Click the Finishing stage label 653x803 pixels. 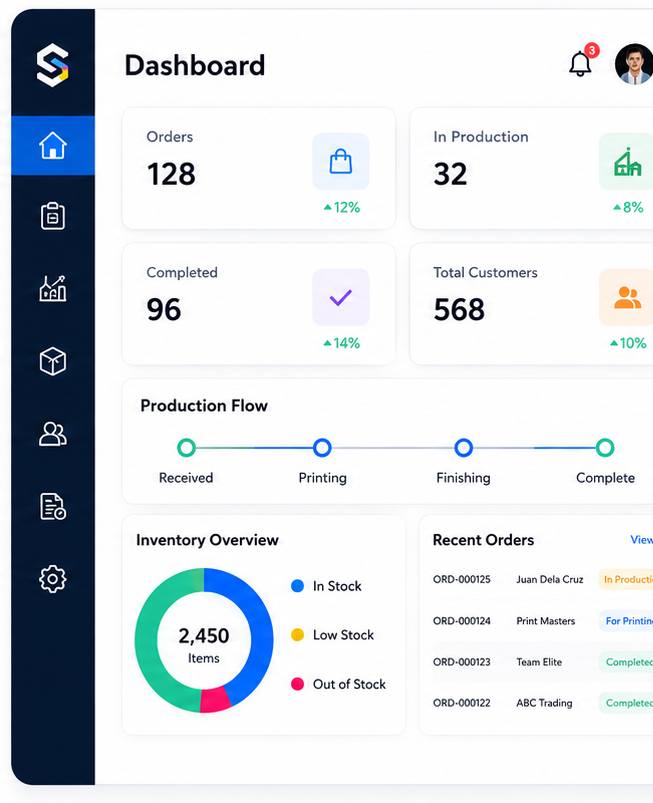464,478
